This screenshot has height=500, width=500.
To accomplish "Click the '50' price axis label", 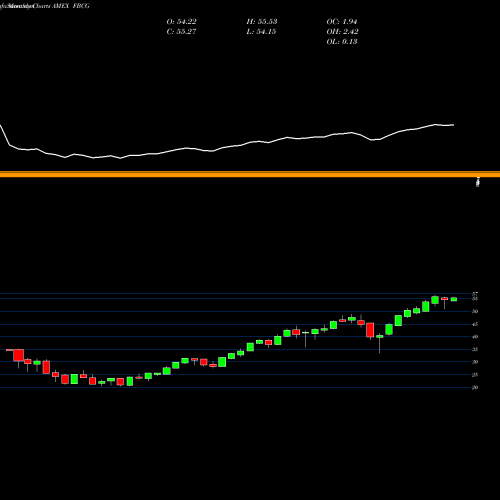I will tap(475, 311).
